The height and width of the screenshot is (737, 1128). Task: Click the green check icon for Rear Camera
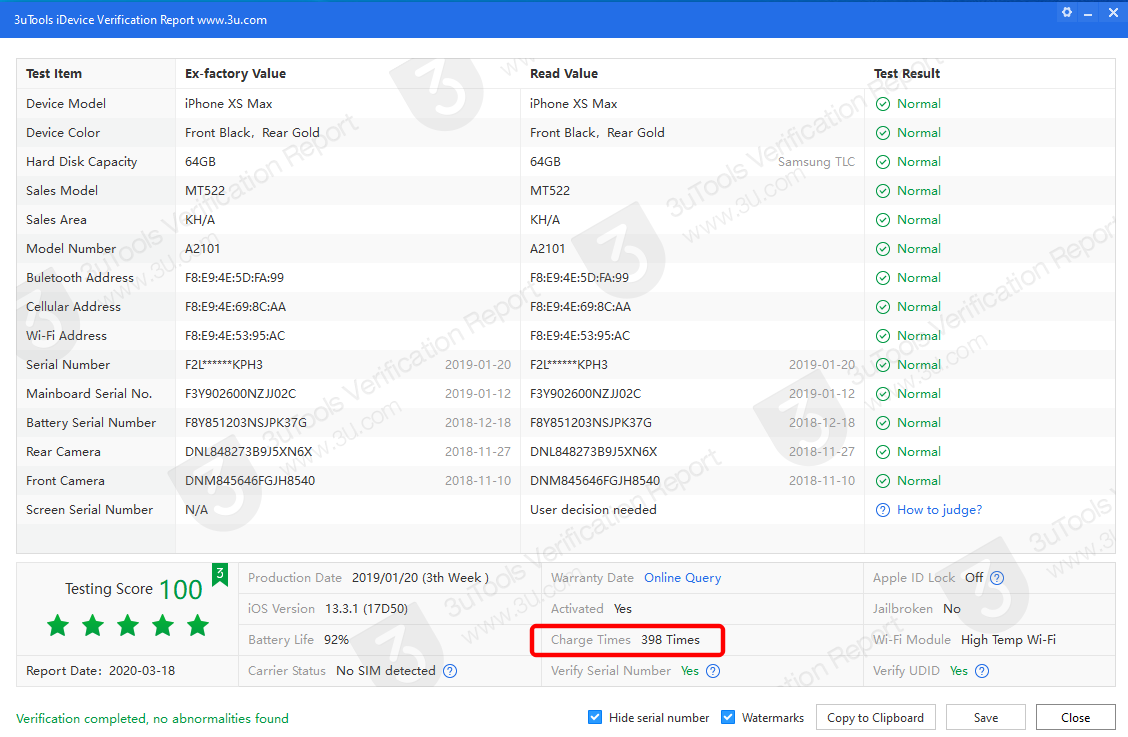pos(883,452)
